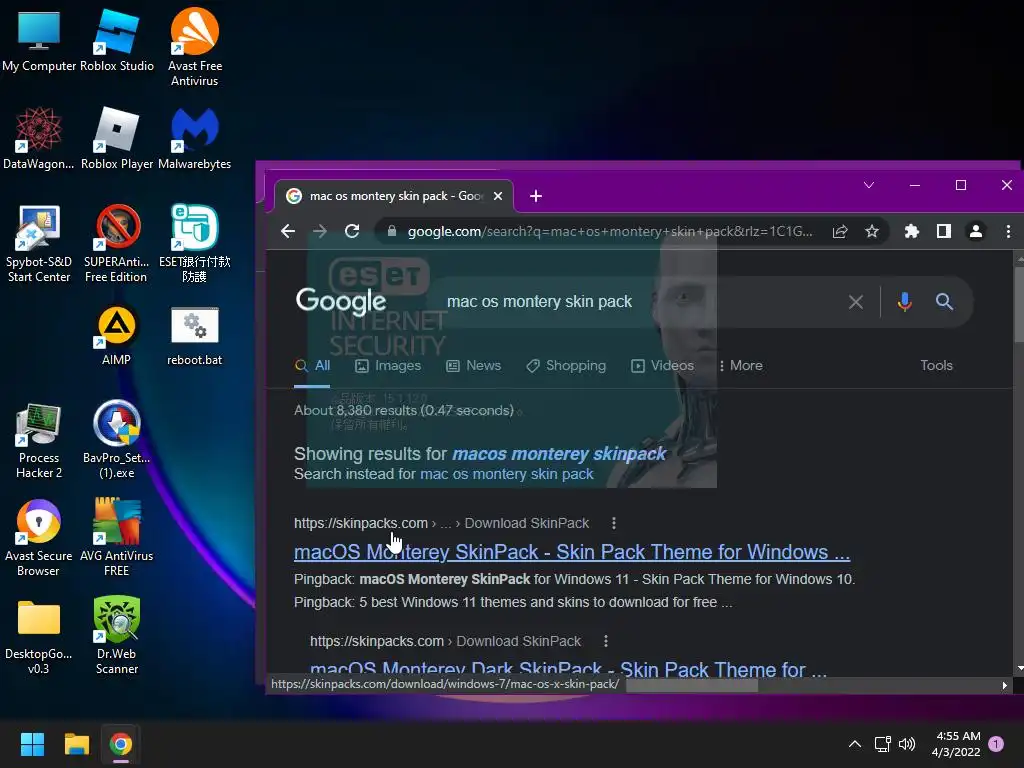Open Windows Start menu
This screenshot has width=1024, height=768.
tap(32, 744)
